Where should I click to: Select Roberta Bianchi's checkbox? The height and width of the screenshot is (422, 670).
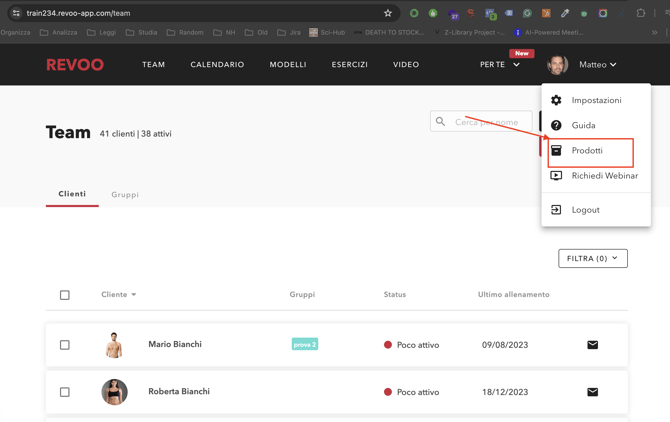click(65, 392)
